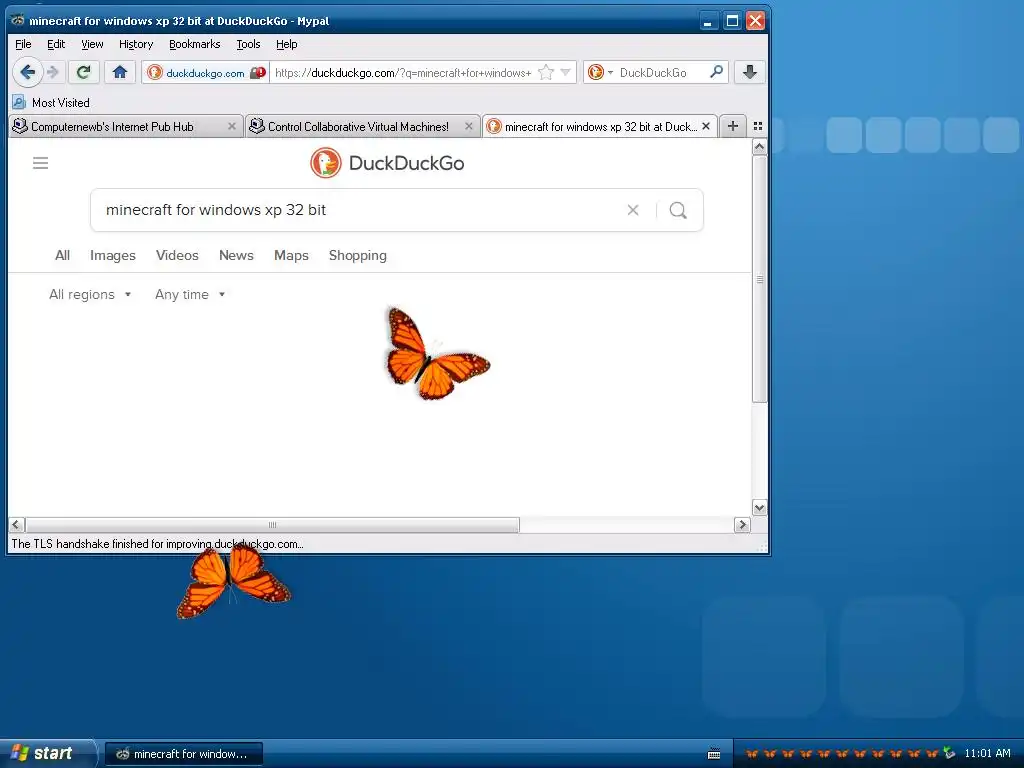Click the butterfly in the browser page
1024x768 pixels.
point(436,355)
